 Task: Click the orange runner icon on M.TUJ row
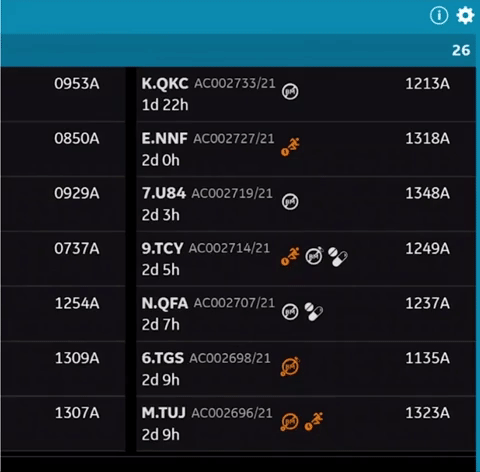(314, 421)
